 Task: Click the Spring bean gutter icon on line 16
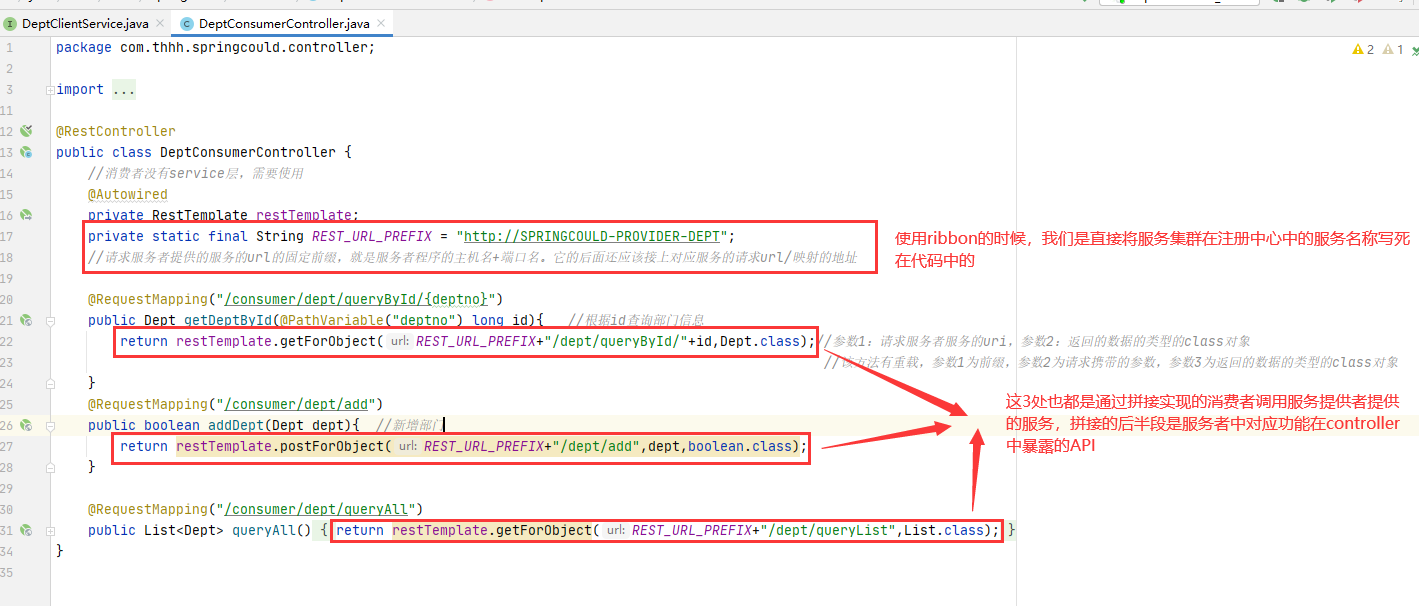pyautogui.click(x=25, y=214)
